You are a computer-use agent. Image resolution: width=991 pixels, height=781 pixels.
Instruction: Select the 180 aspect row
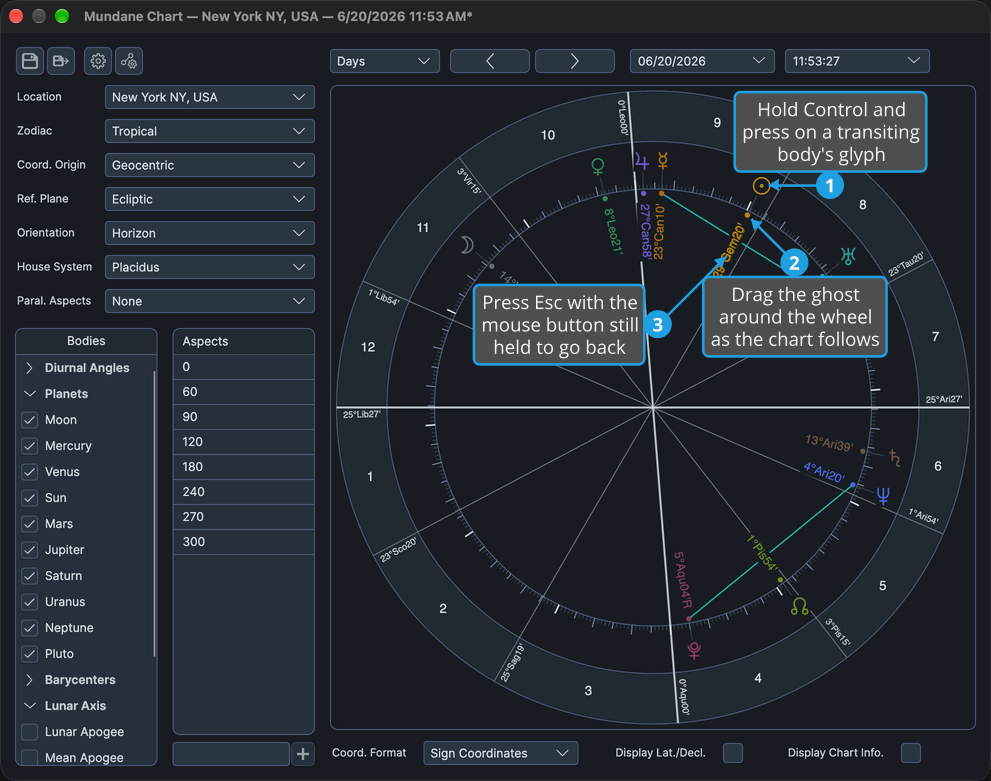point(243,467)
